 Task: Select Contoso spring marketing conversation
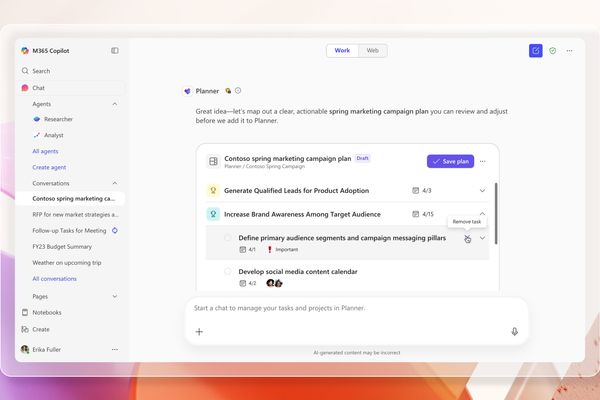(x=71, y=199)
